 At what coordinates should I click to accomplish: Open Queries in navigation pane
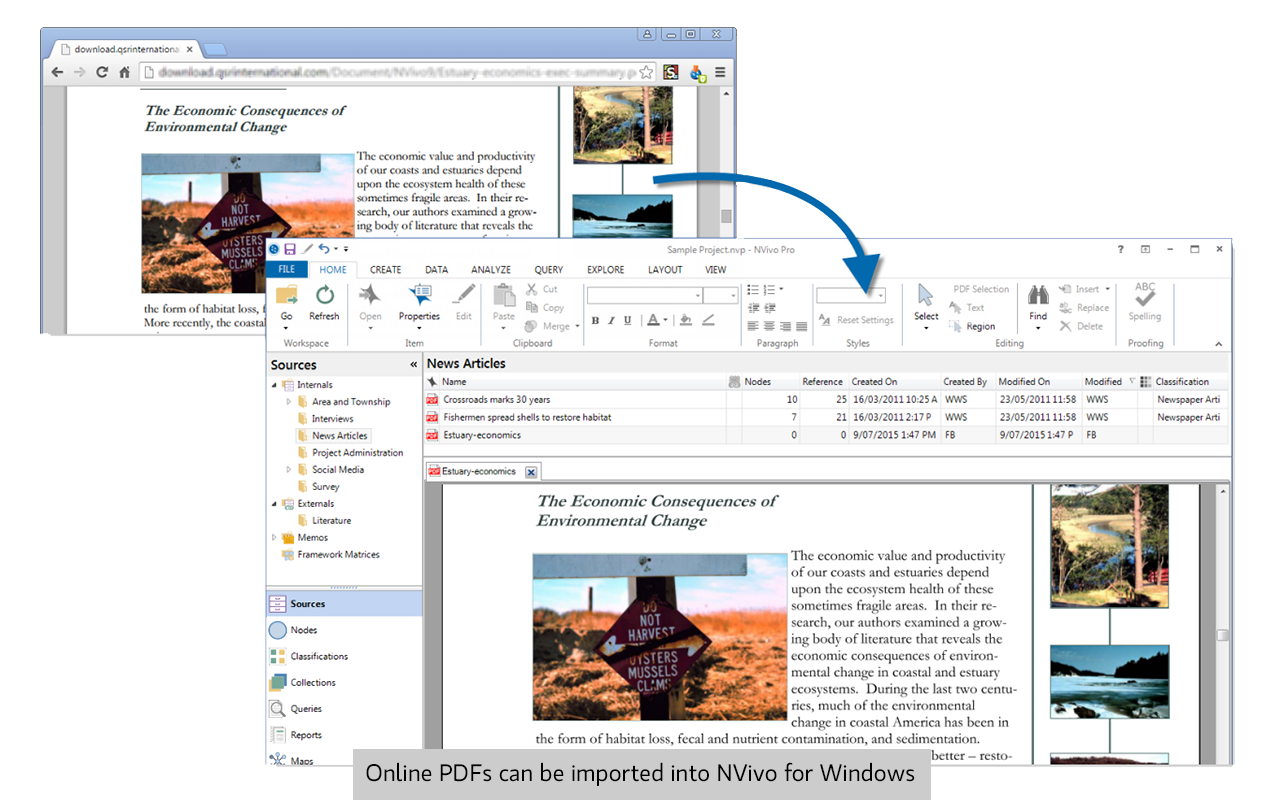pyautogui.click(x=306, y=709)
